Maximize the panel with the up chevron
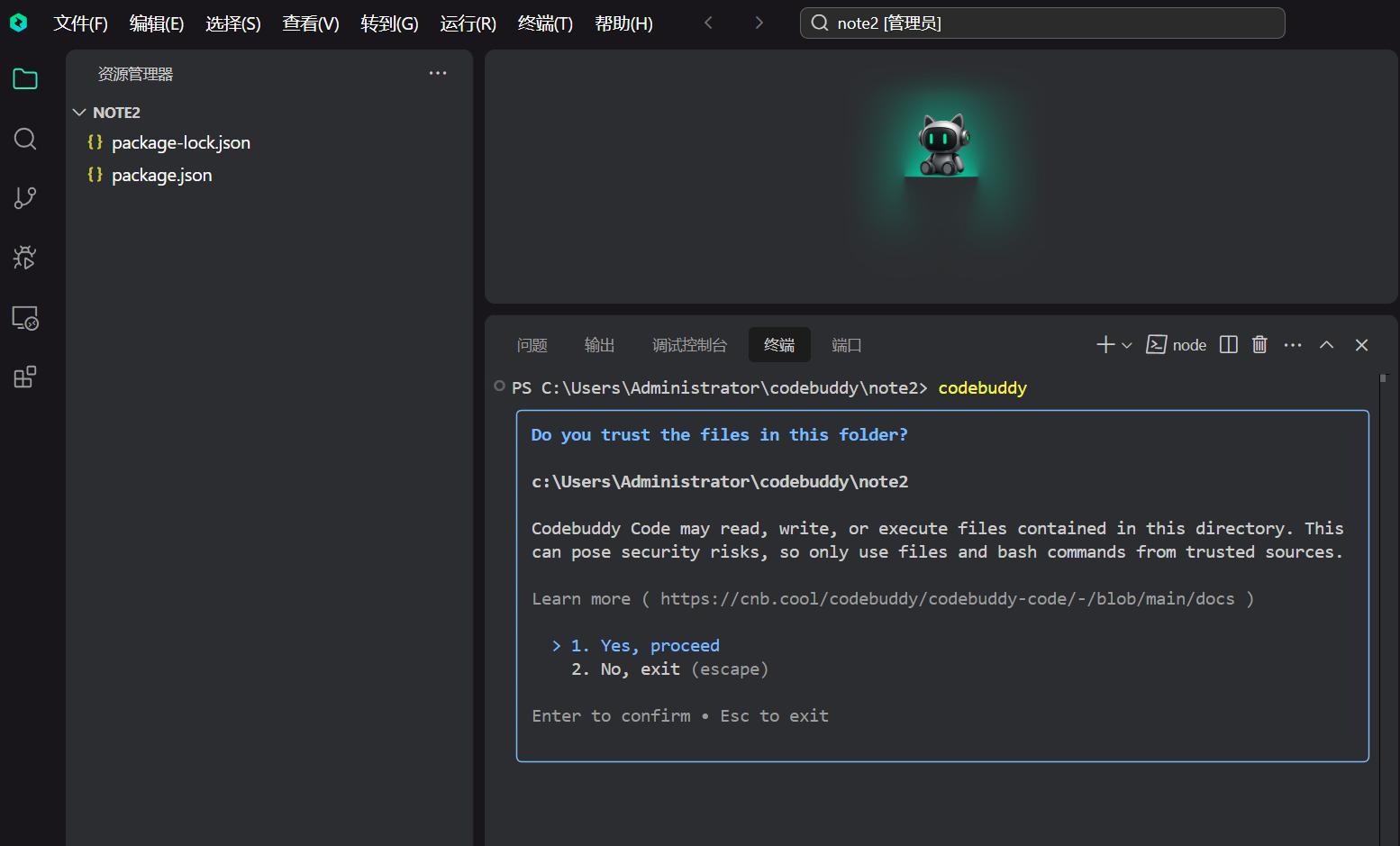The height and width of the screenshot is (846, 1400). pyautogui.click(x=1327, y=345)
